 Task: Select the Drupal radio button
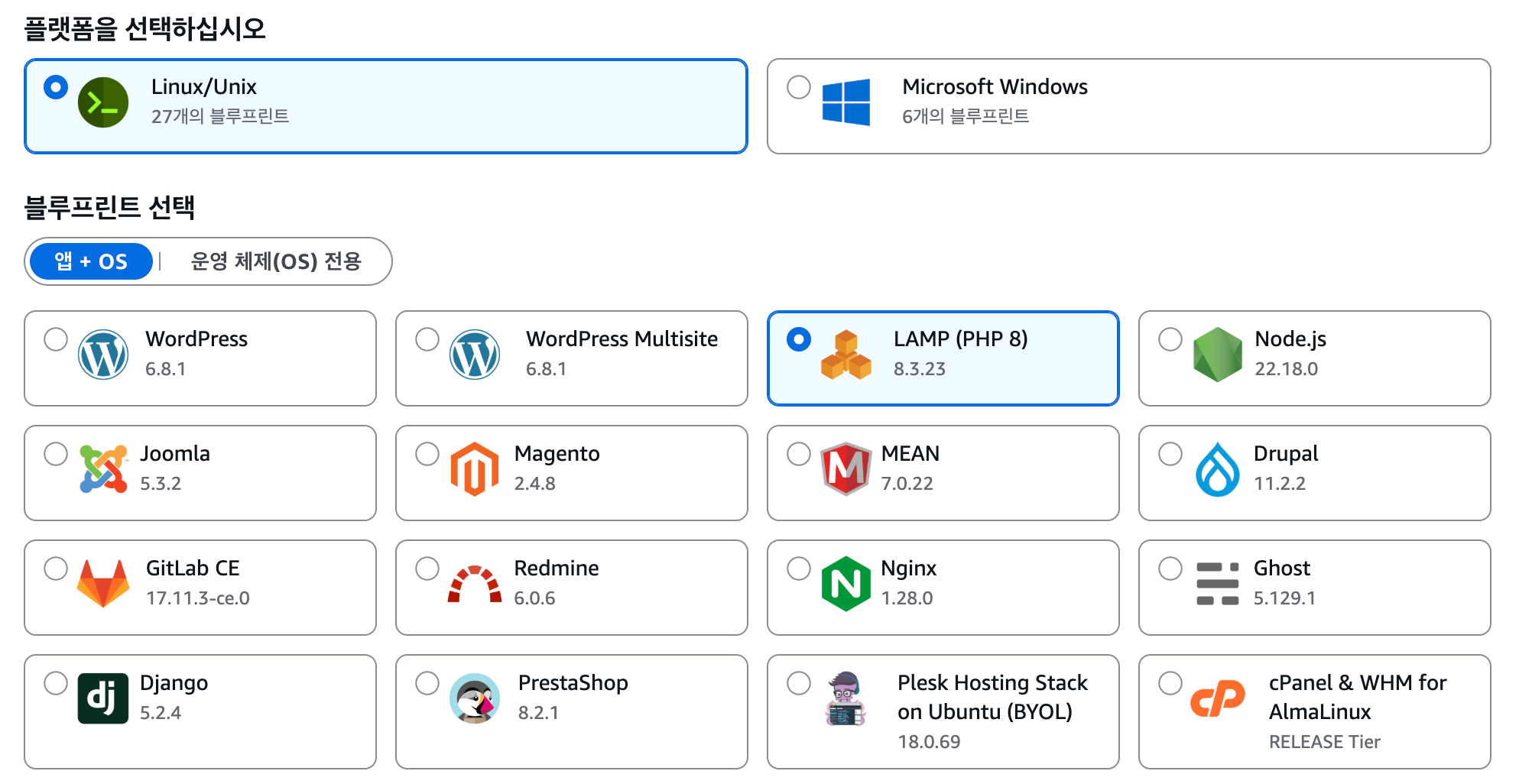coord(1170,454)
